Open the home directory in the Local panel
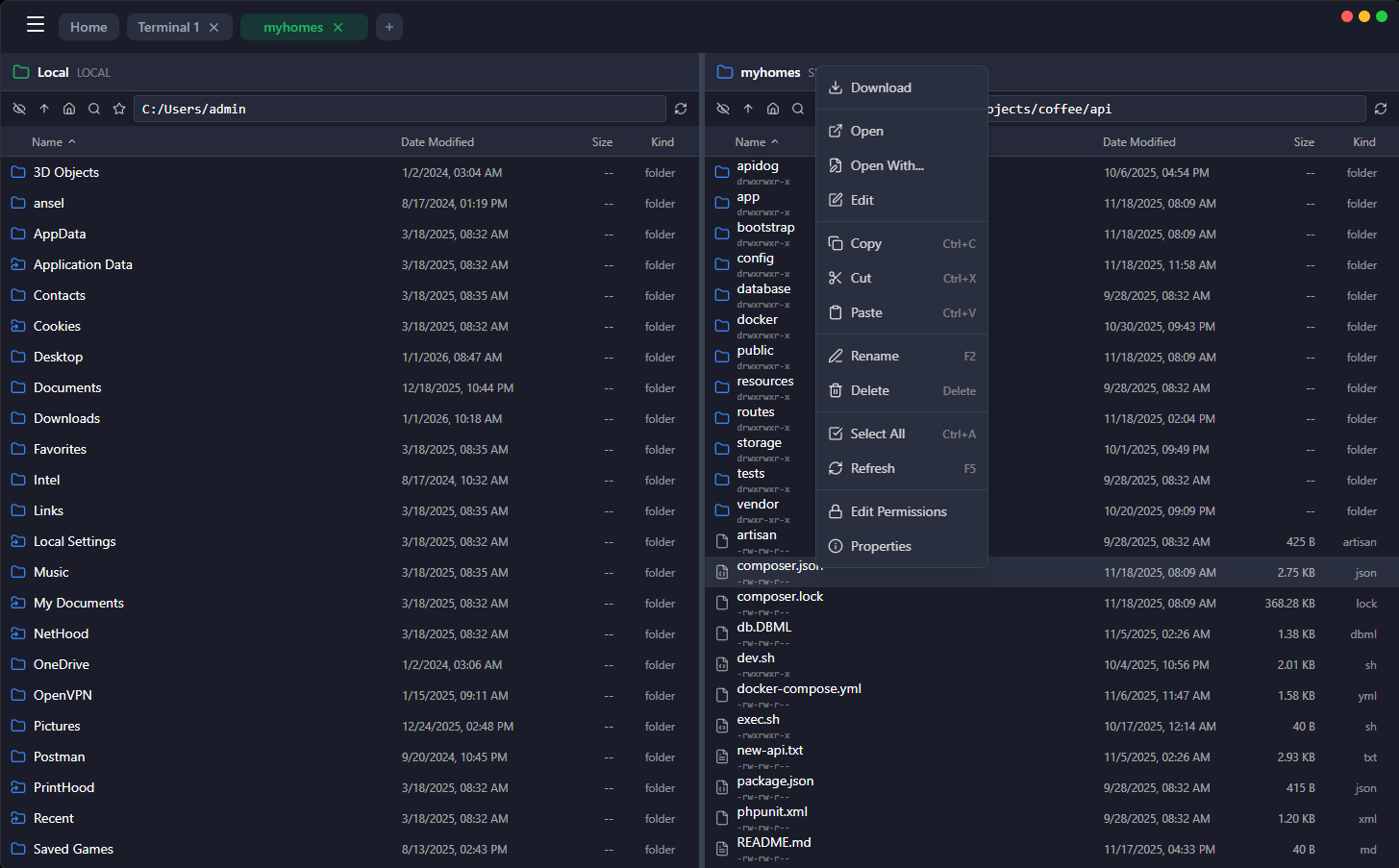Viewport: 1399px width, 868px height. (68, 109)
